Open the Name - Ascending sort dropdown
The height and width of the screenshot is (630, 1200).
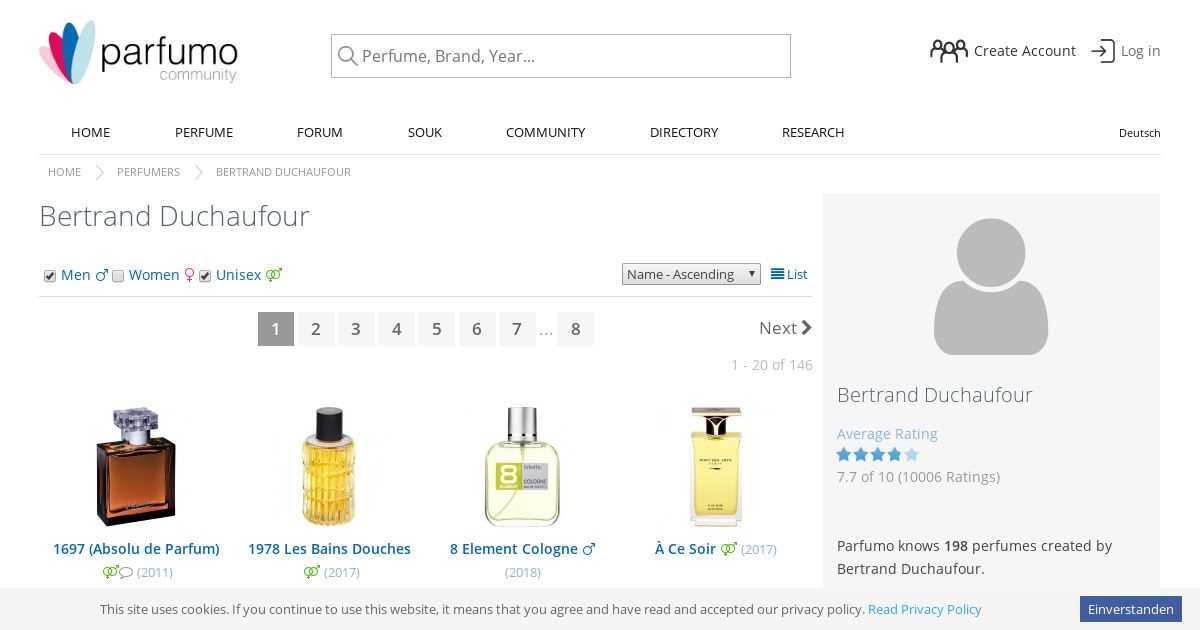691,274
